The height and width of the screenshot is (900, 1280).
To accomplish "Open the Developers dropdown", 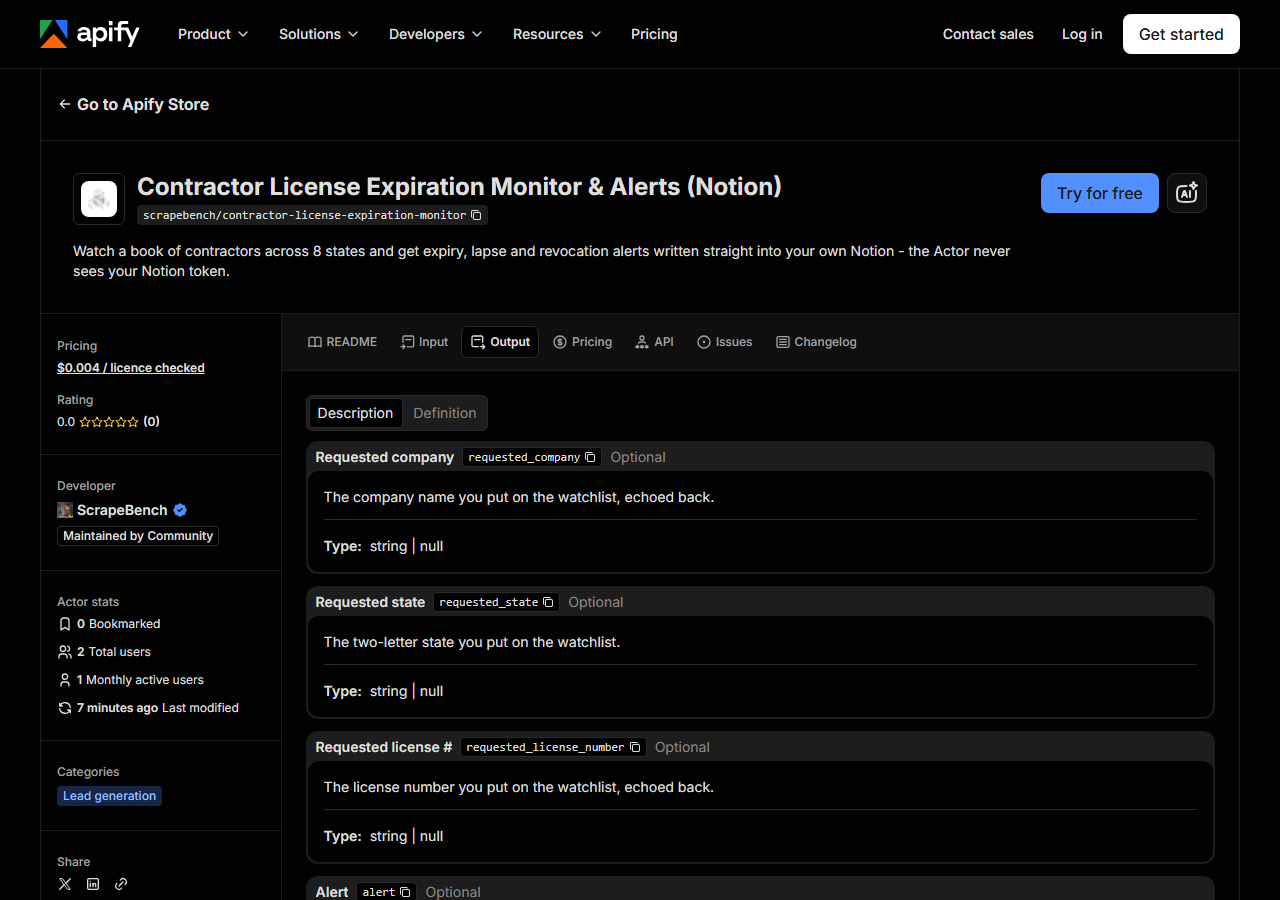I will click(x=436, y=34).
